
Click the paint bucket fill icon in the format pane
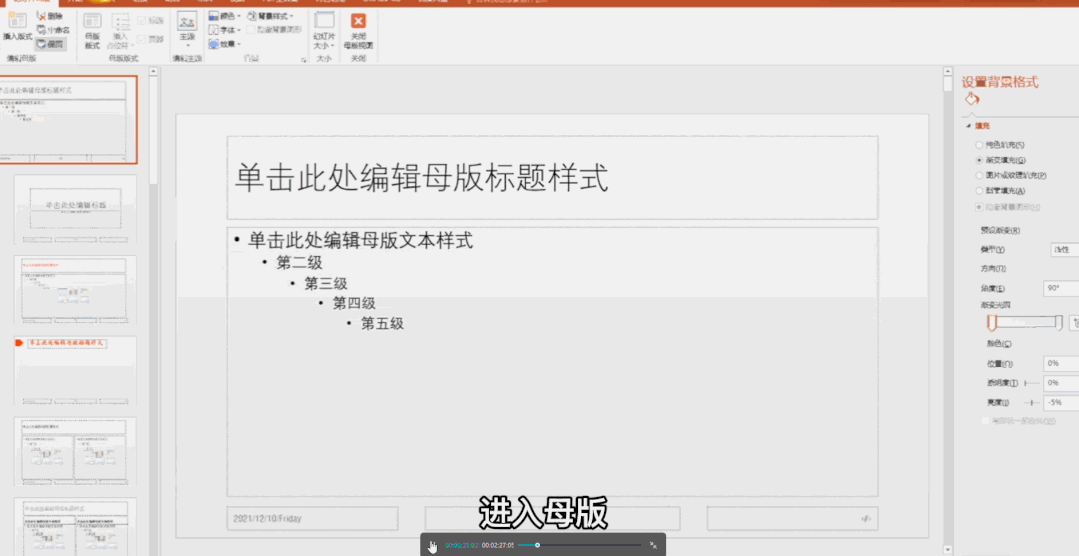(x=972, y=100)
